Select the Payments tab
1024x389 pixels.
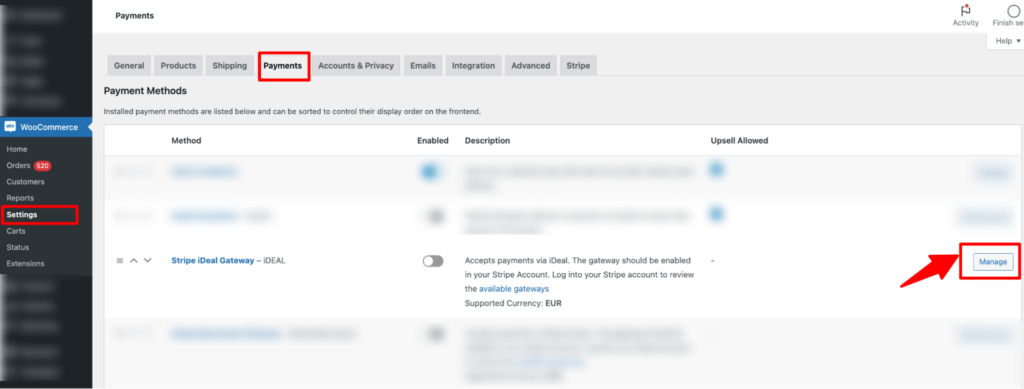(x=283, y=66)
